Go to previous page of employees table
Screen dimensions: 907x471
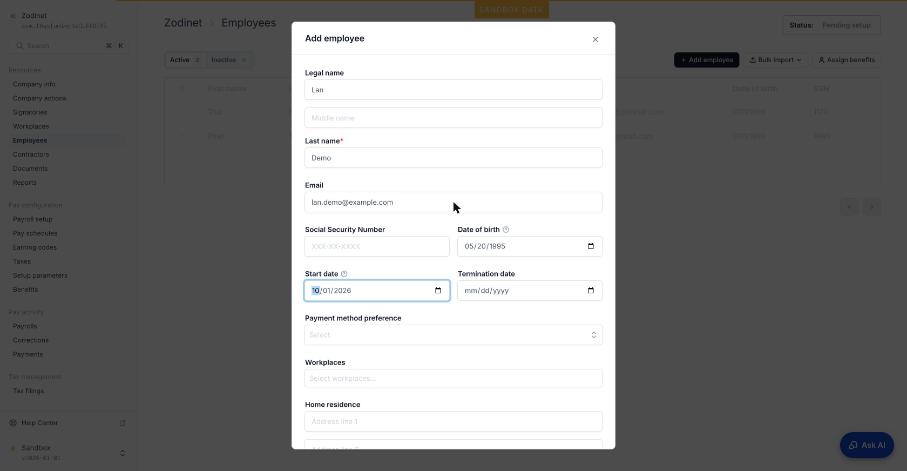click(x=849, y=207)
